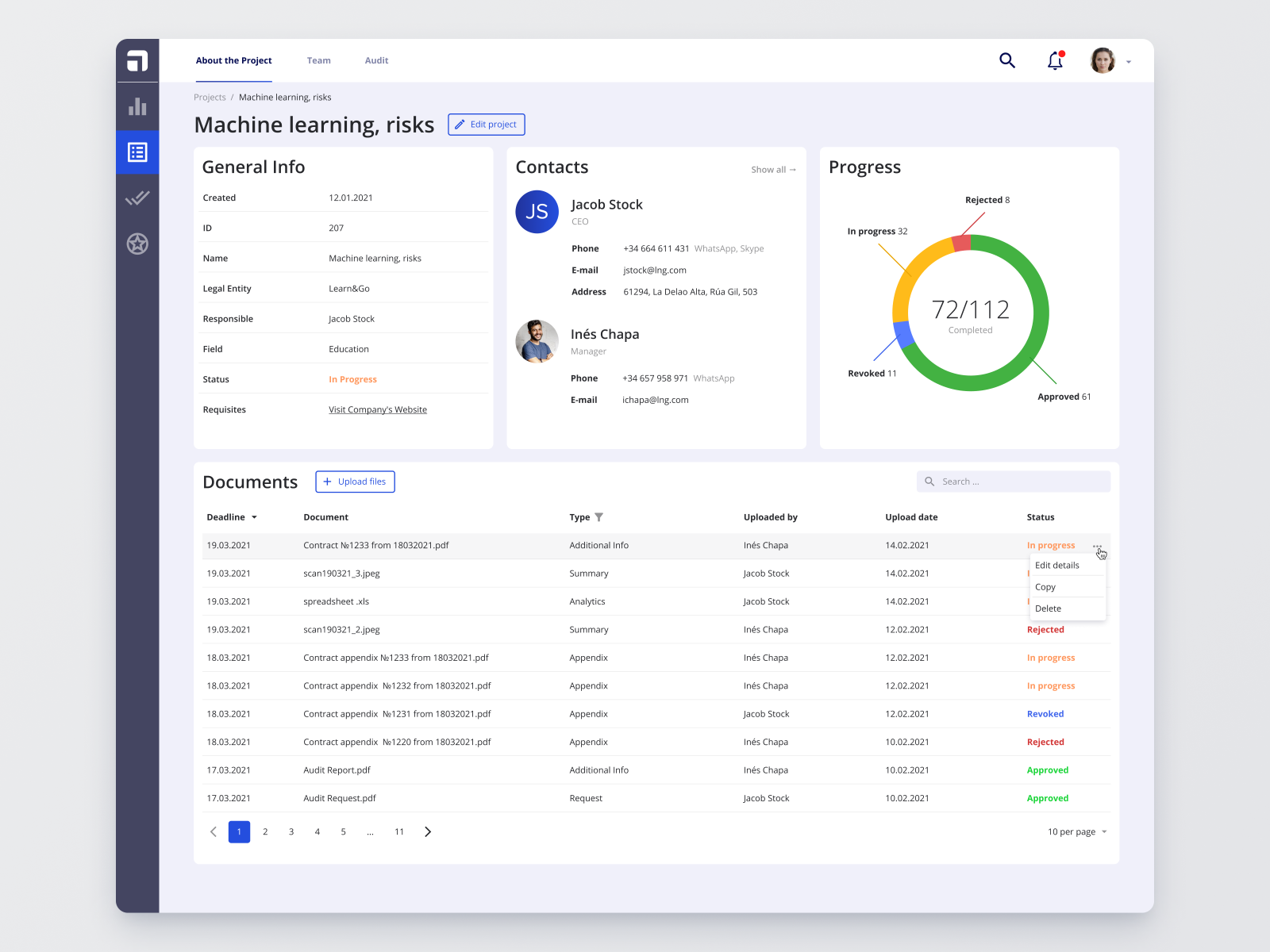Open the projects list sidebar icon
The width and height of the screenshot is (1270, 952).
pyautogui.click(x=137, y=152)
